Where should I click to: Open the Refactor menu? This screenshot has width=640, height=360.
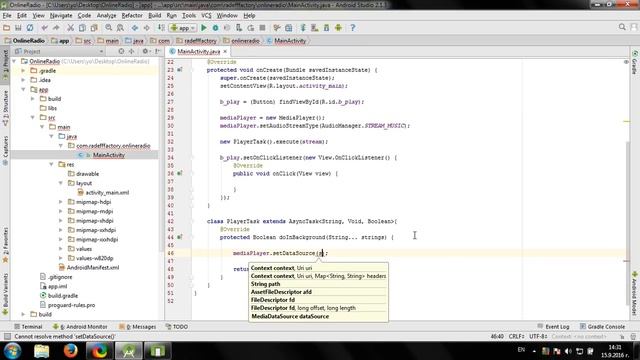click(132, 16)
